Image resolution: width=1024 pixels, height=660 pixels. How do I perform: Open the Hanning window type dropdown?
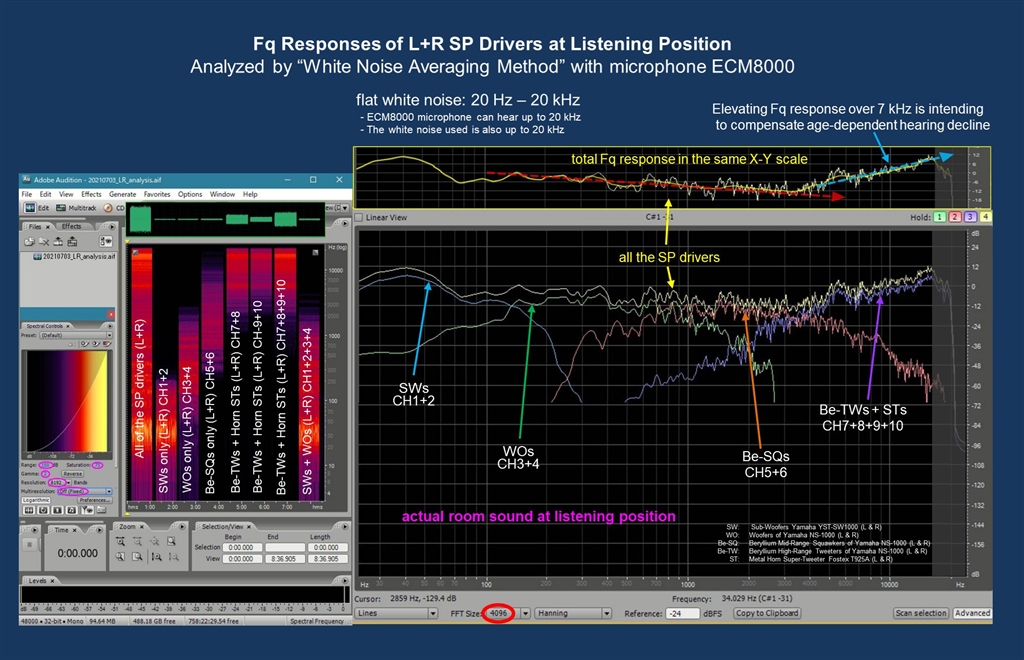pyautogui.click(x=573, y=613)
